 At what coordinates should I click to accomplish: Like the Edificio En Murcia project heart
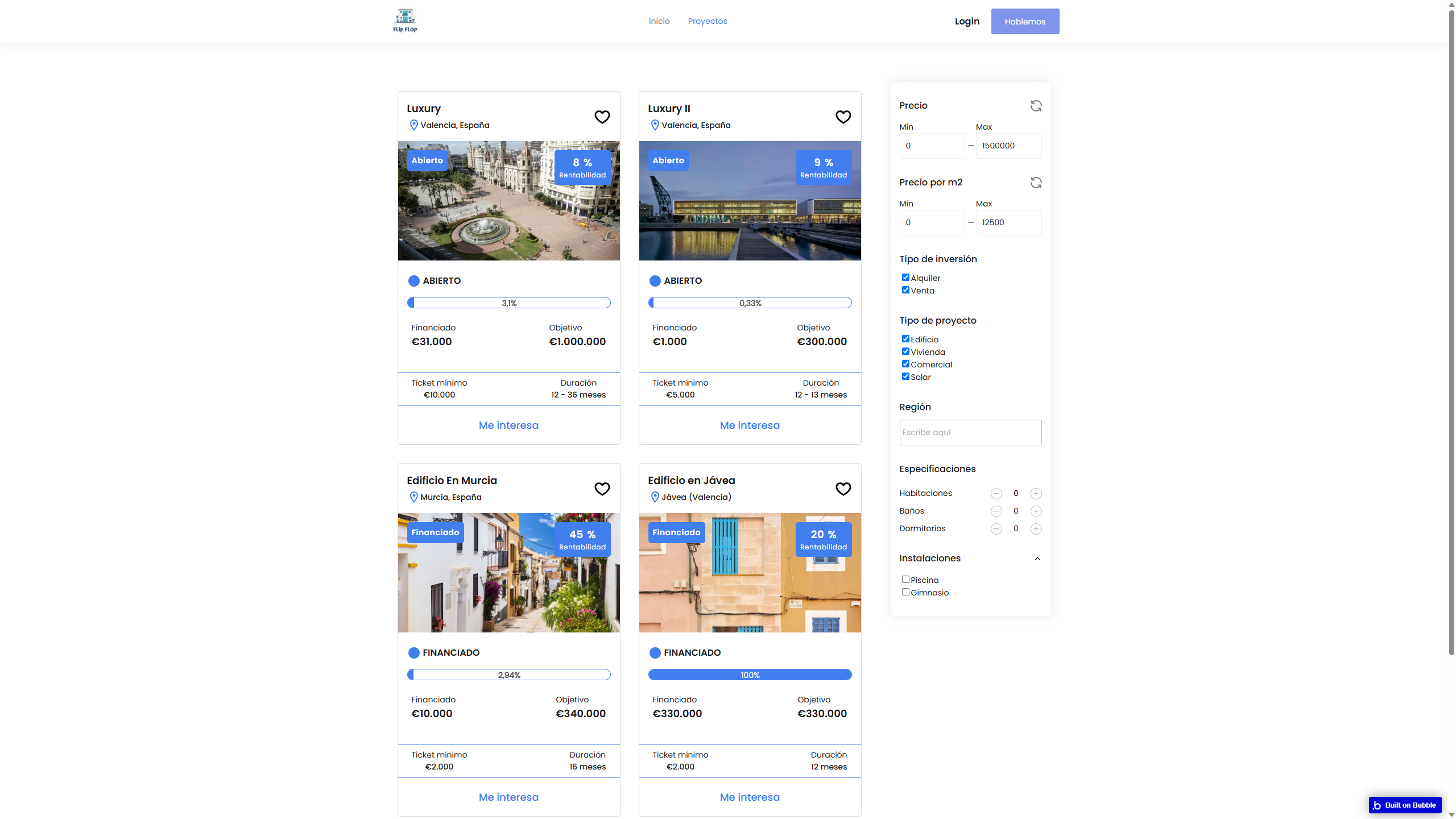pyautogui.click(x=602, y=489)
